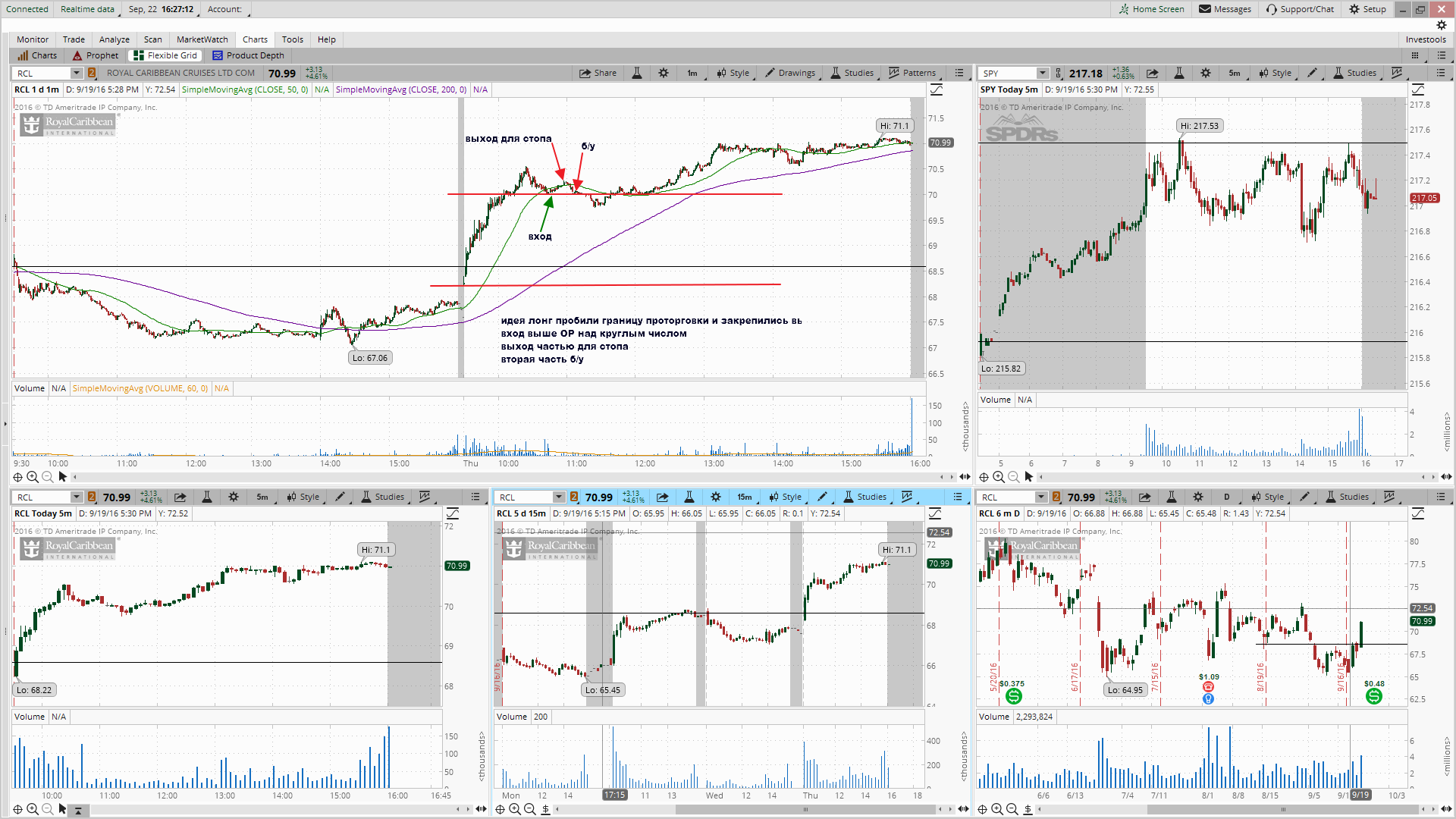Click the pencil drawing icon on the RCL 15m chart
The width and height of the screenshot is (1456, 819).
823,497
